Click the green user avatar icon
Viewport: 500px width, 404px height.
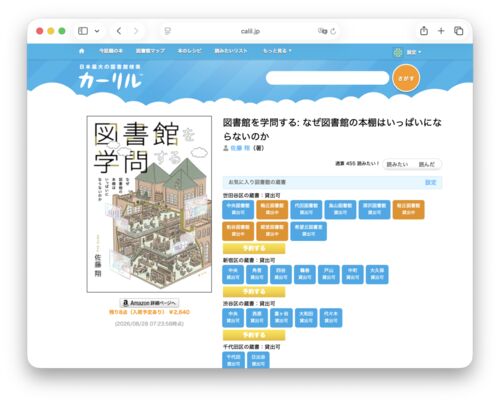[x=398, y=52]
